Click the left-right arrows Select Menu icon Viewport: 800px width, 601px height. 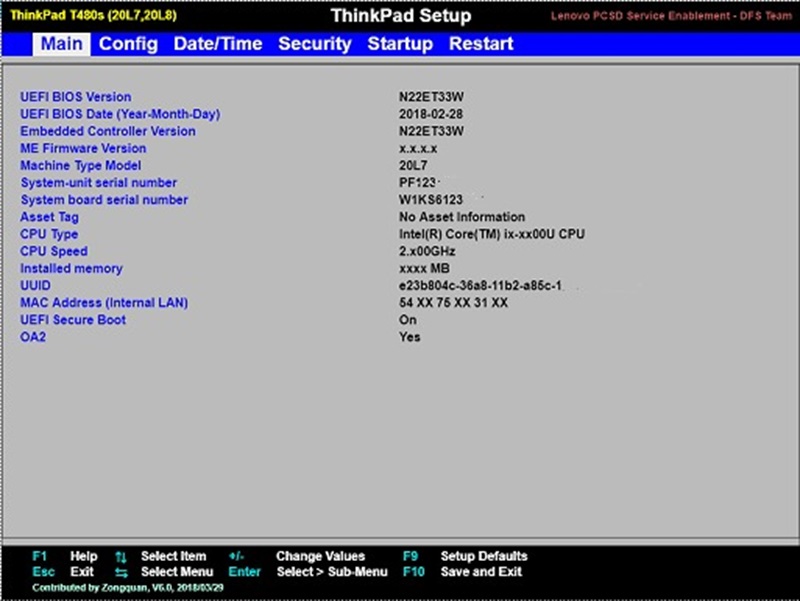tap(121, 572)
